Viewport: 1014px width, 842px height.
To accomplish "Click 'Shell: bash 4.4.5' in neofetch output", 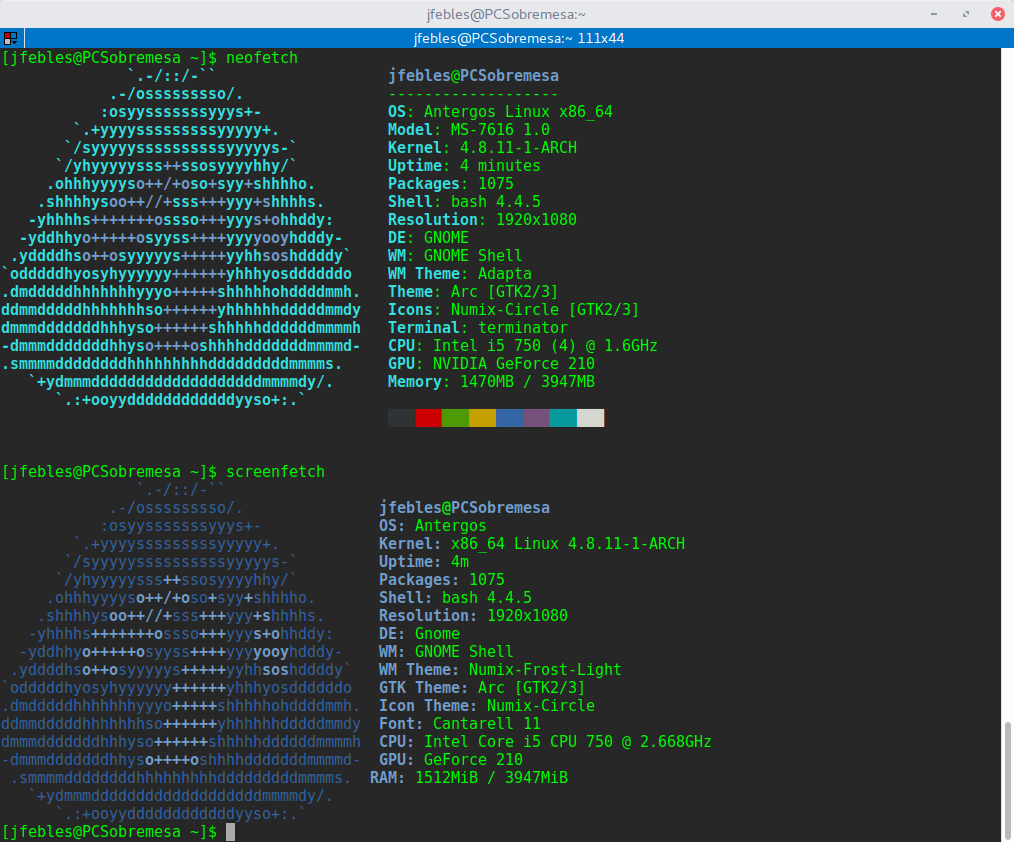I will (464, 202).
